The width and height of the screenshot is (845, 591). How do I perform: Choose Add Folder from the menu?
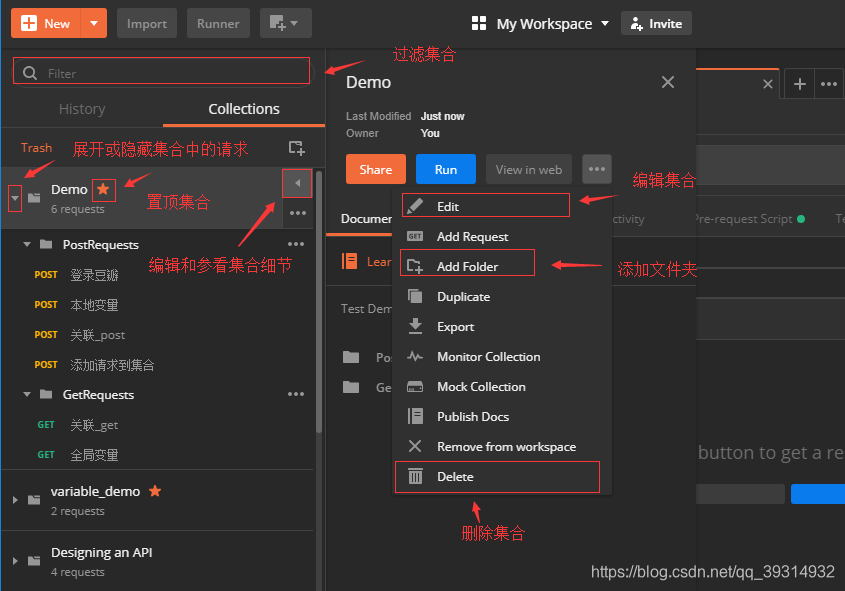tap(502, 267)
